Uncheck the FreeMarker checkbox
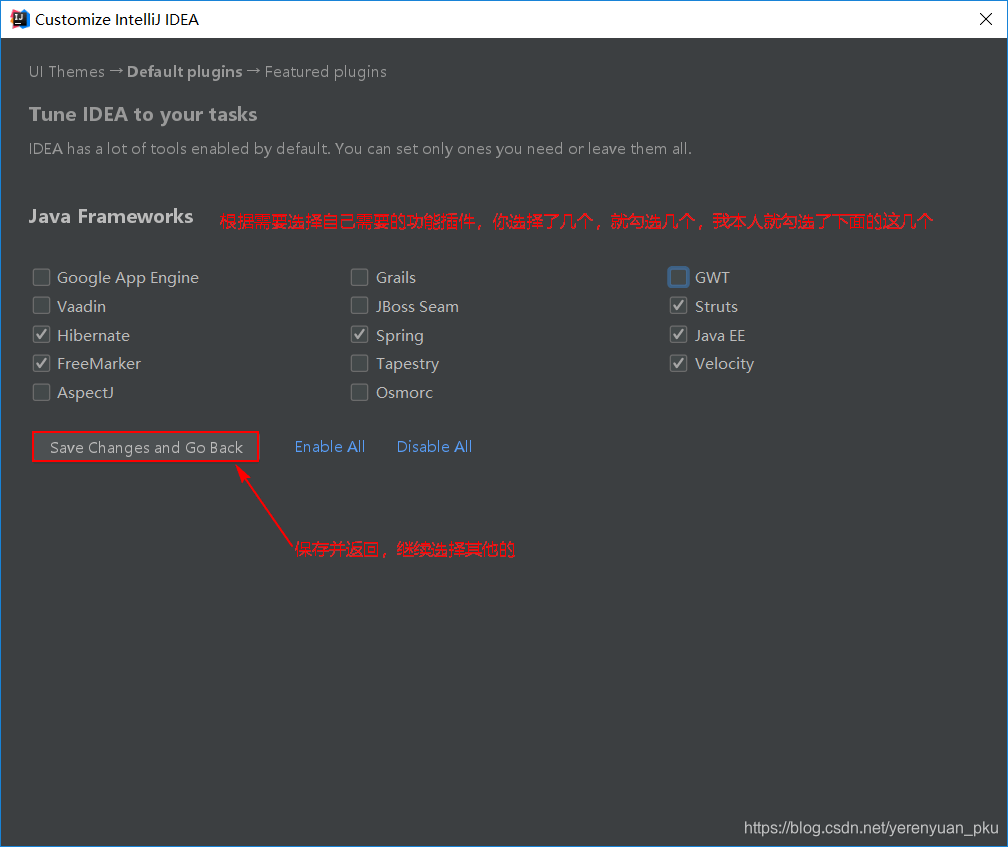The image size is (1008, 847). pos(42,364)
